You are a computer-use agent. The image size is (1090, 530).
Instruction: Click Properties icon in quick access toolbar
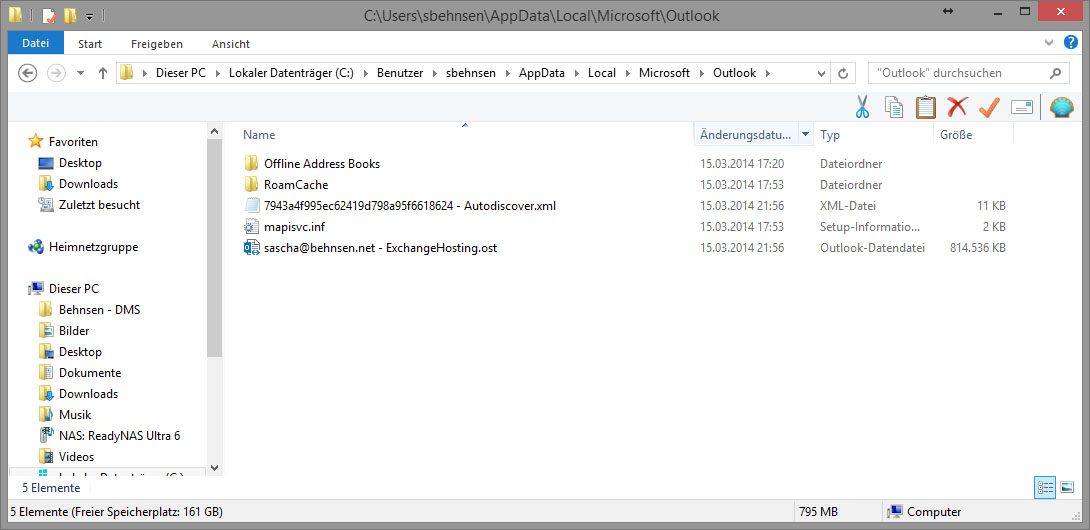tap(49, 15)
